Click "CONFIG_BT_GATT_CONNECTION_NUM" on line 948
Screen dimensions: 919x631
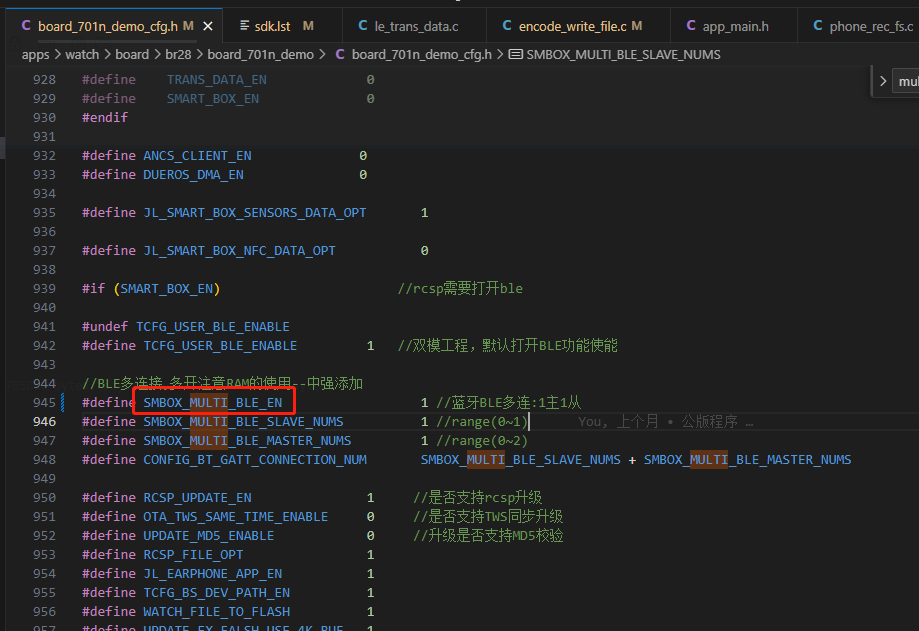click(x=255, y=459)
